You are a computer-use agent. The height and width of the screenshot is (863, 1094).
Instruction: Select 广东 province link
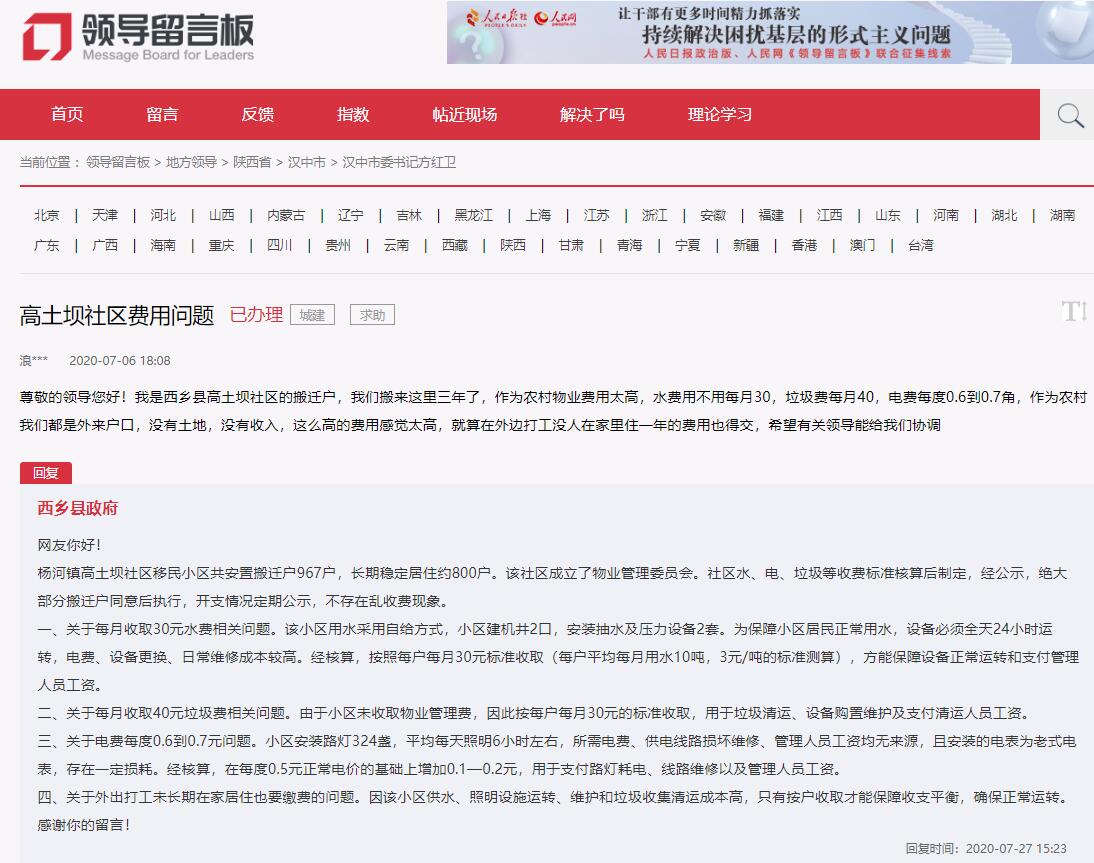click(x=47, y=246)
